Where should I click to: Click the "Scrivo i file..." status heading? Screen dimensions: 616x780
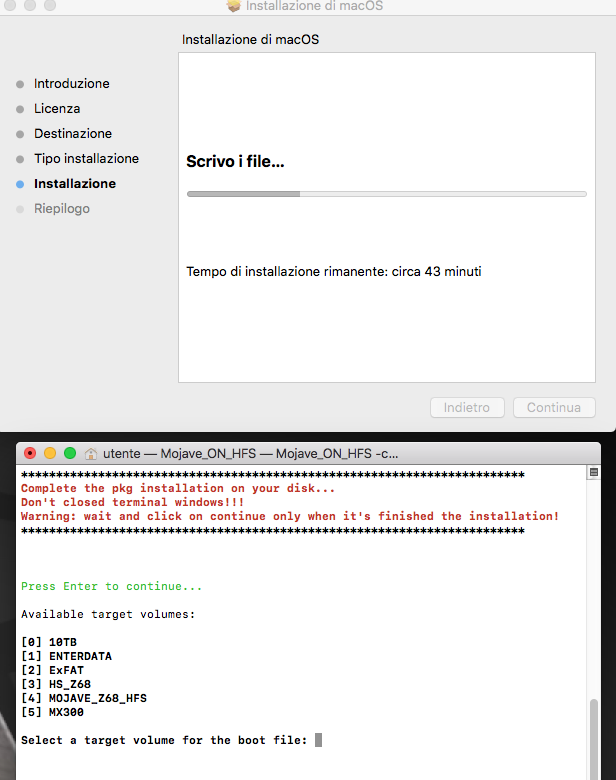(x=235, y=162)
